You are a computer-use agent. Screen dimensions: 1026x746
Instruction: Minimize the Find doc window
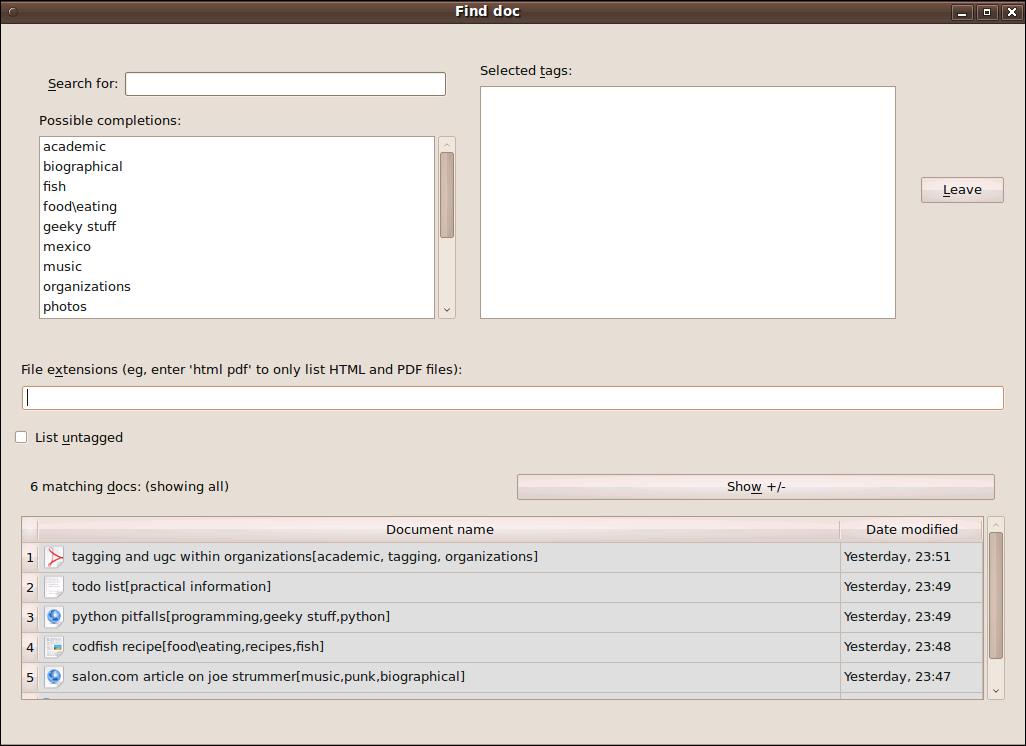963,12
